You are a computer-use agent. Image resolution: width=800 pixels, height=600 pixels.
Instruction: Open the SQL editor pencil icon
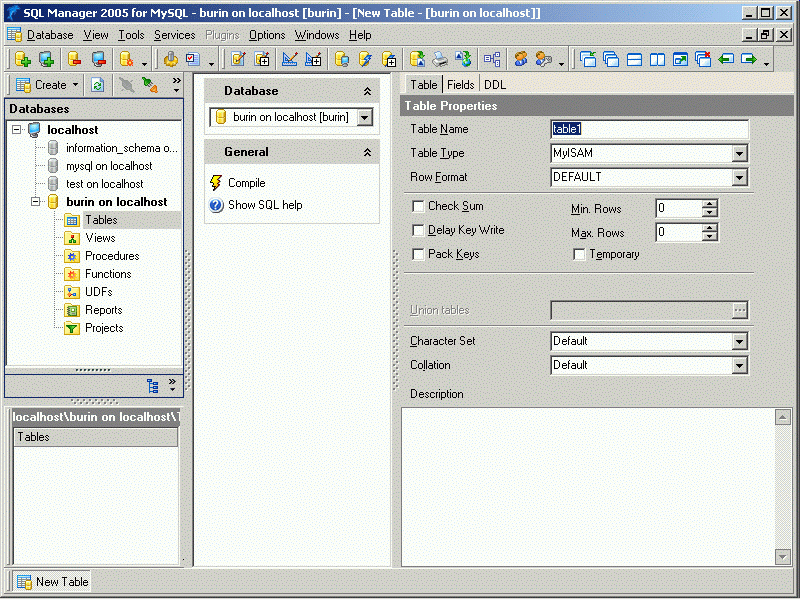[238, 59]
